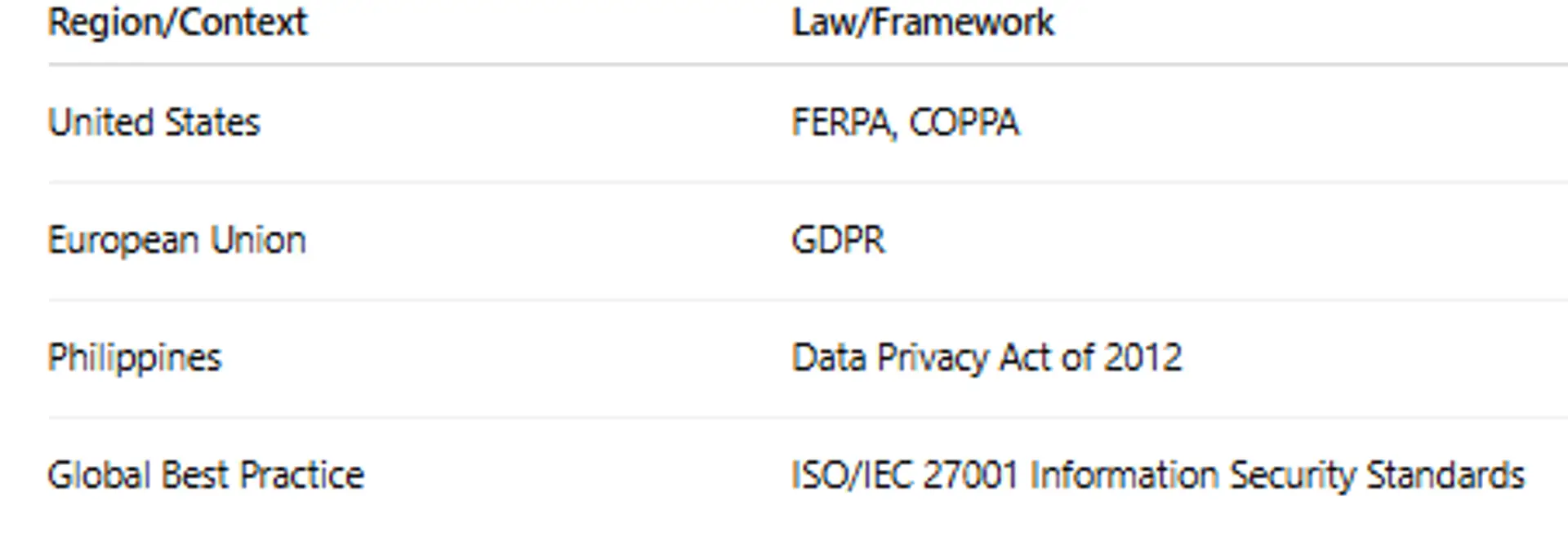The height and width of the screenshot is (550, 1568).
Task: Click the word Privacy in the Philippines row
Action: tap(933, 357)
